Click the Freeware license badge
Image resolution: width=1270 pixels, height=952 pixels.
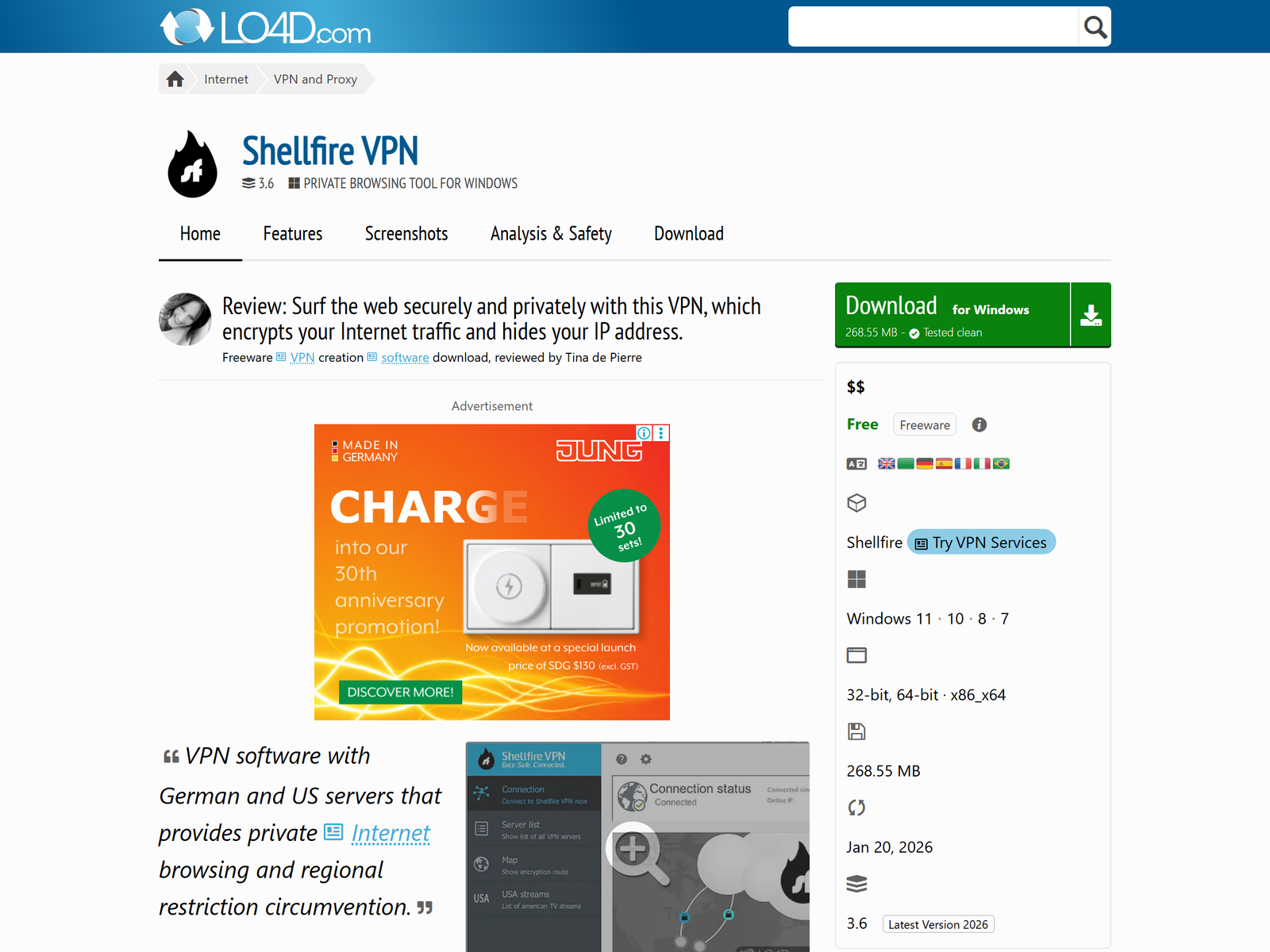coord(925,425)
